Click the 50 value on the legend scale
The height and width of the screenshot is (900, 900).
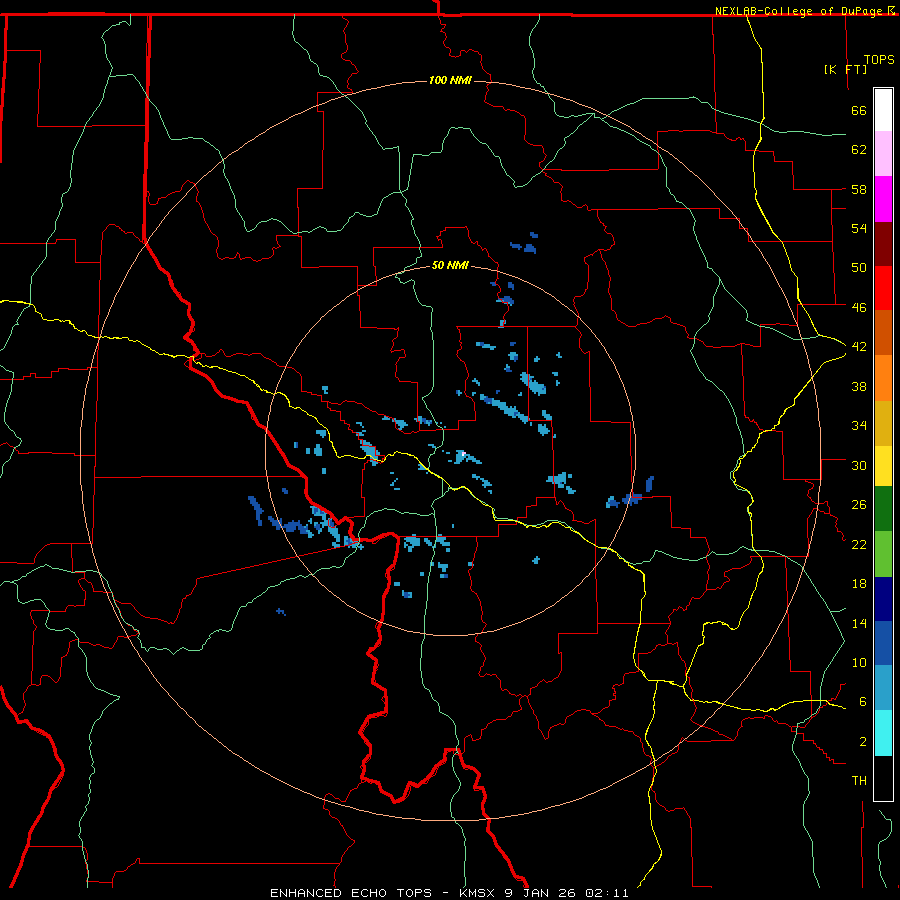[x=859, y=268]
